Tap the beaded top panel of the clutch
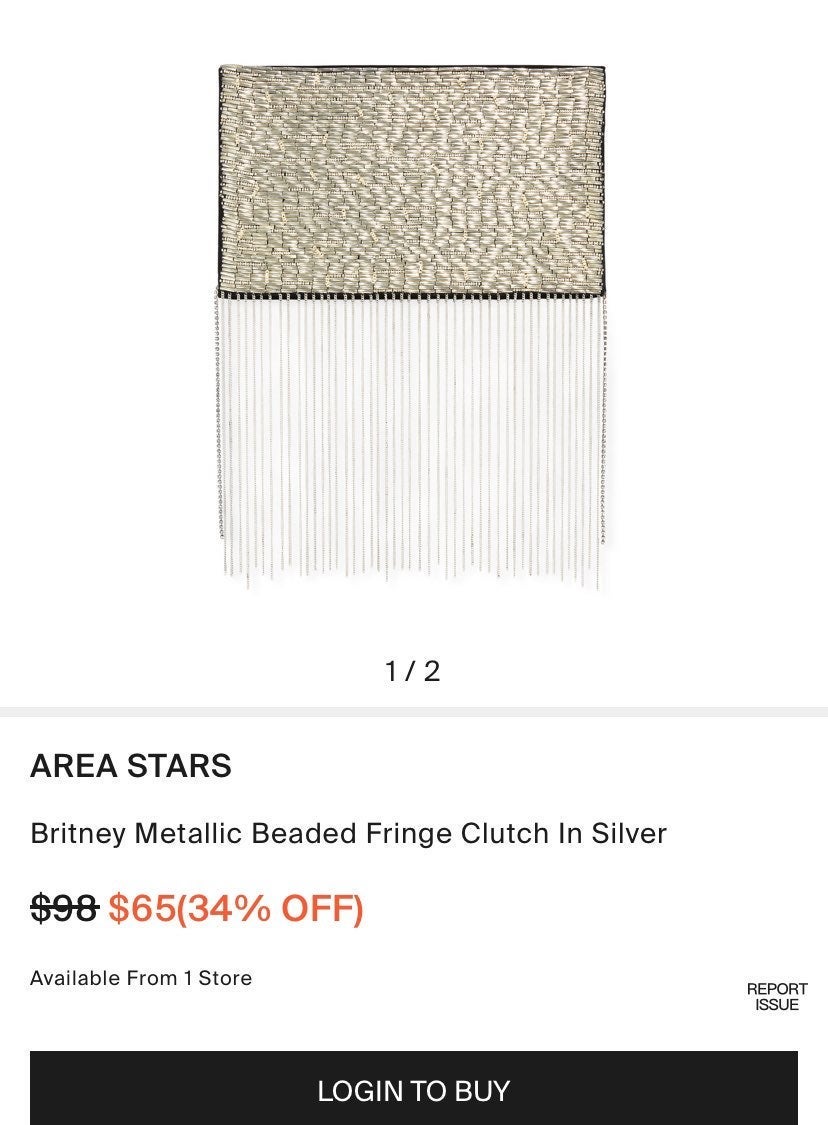This screenshot has height=1125, width=828. (x=412, y=178)
